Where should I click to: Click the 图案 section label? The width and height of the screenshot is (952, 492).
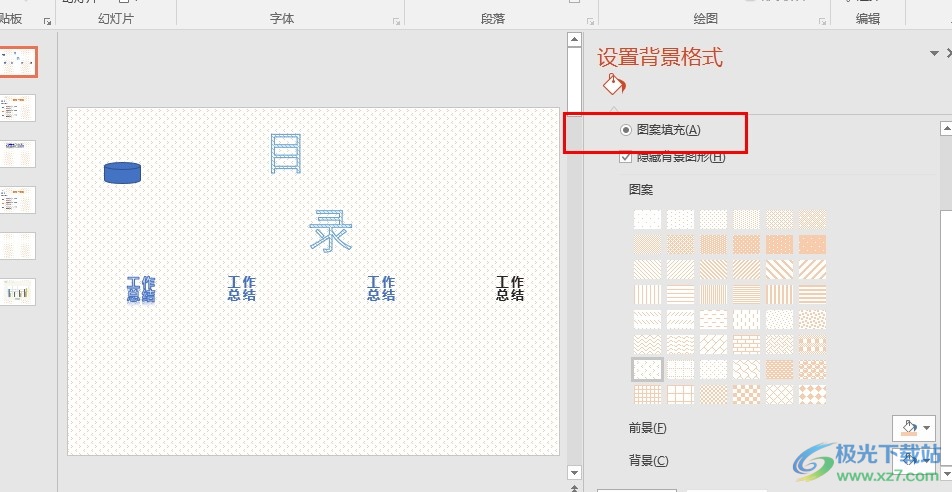click(641, 190)
